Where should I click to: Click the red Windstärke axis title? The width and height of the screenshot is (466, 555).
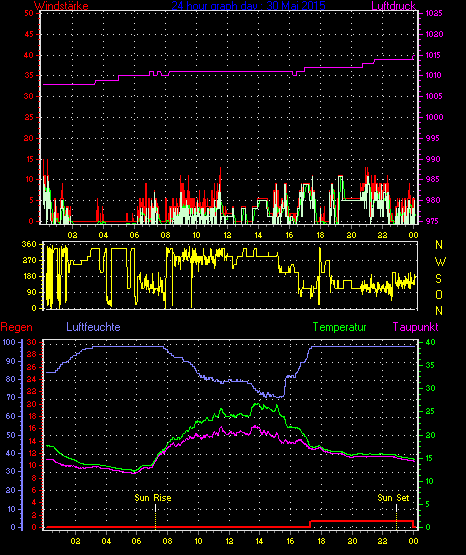click(61, 6)
